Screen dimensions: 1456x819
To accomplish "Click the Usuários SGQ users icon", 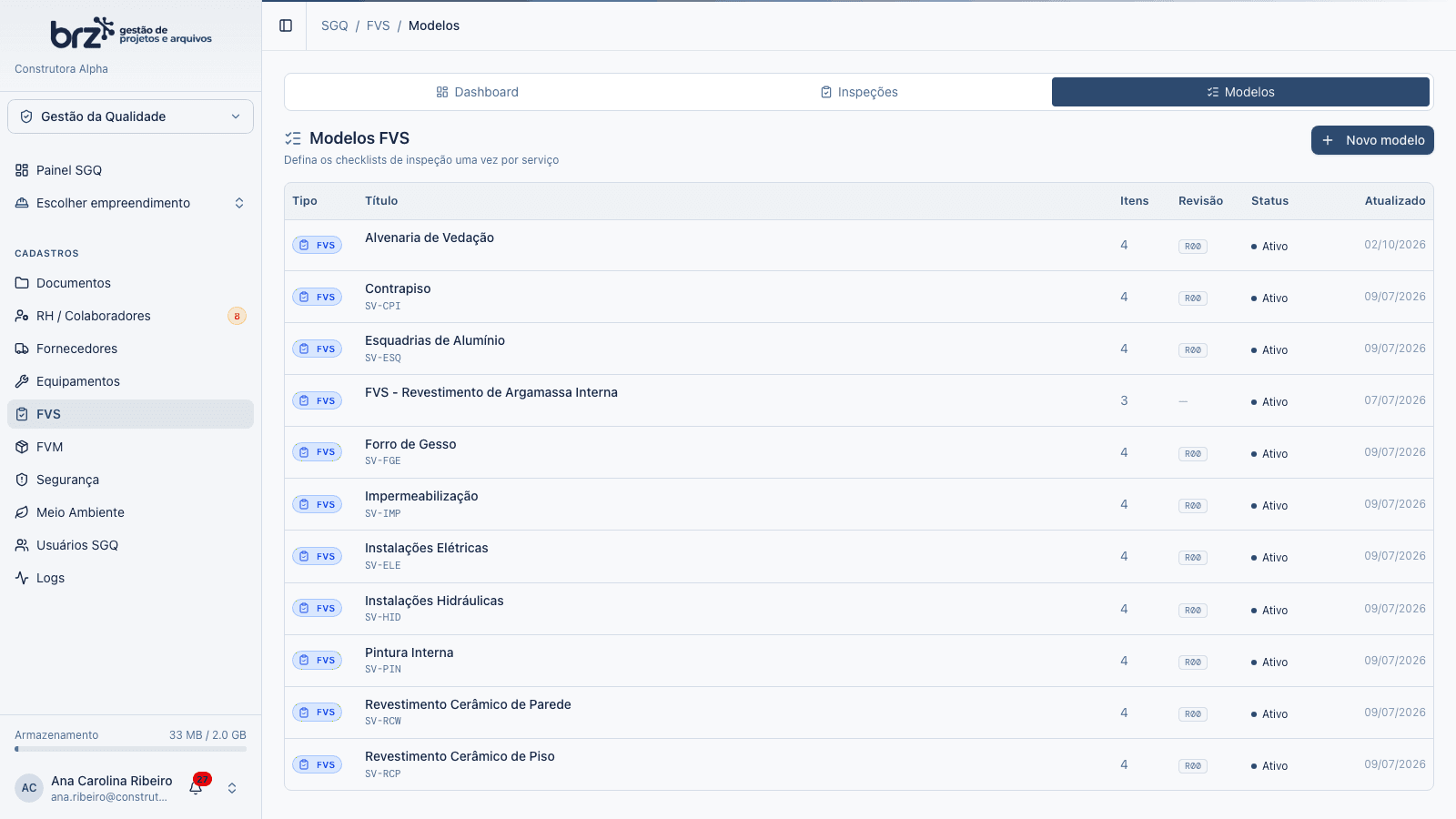I will click(22, 545).
